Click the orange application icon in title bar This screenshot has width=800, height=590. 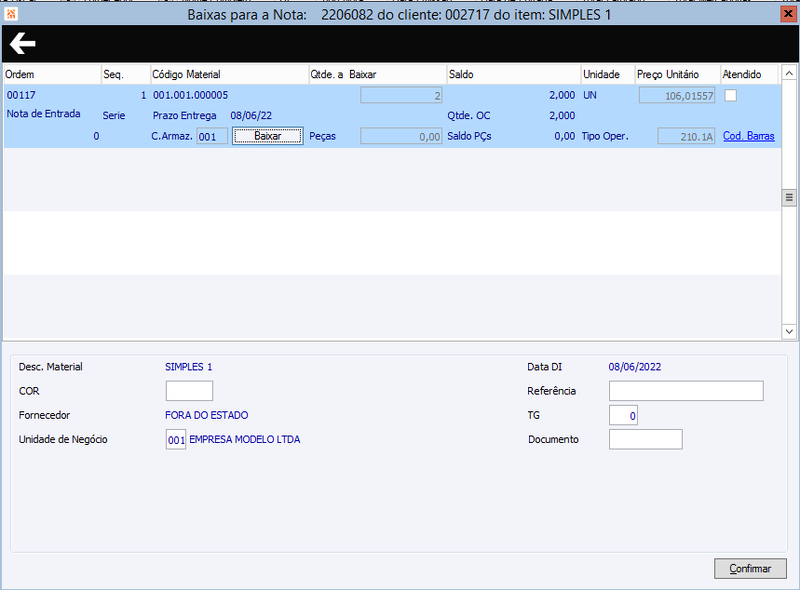(x=11, y=14)
